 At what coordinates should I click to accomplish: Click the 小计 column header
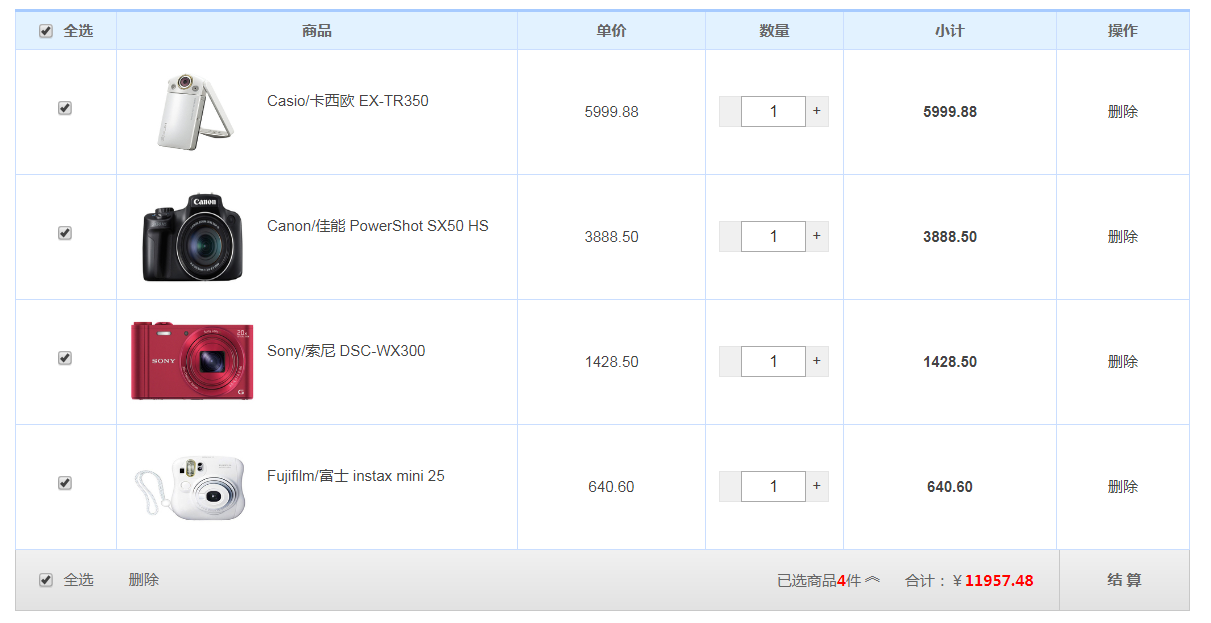[x=949, y=31]
